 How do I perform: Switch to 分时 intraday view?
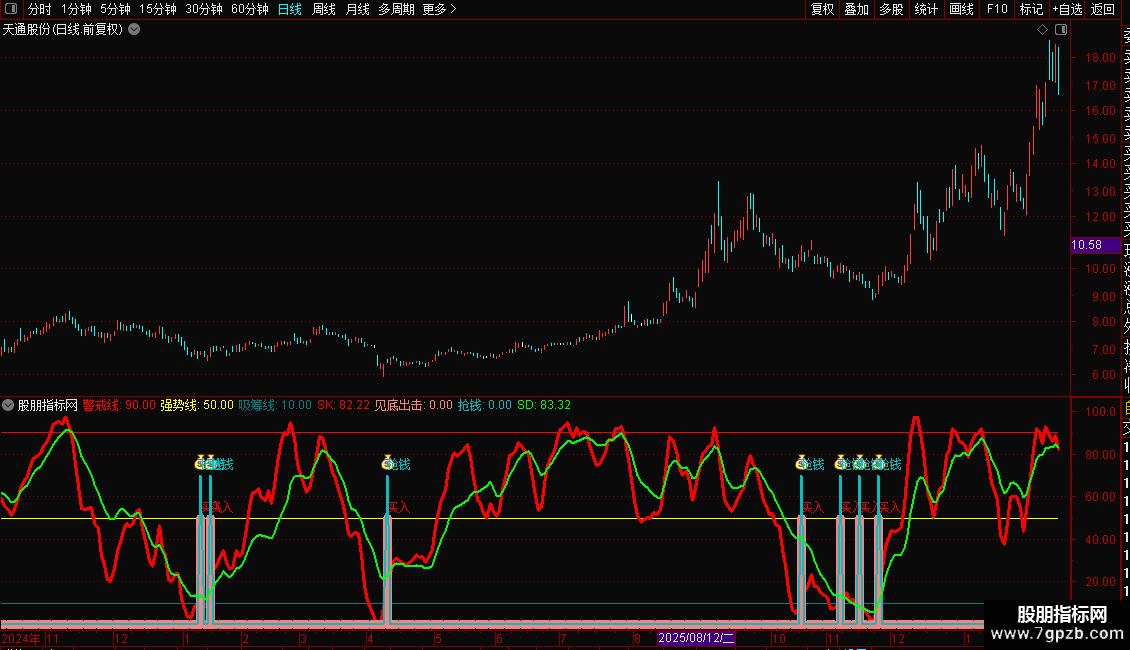tap(40, 9)
